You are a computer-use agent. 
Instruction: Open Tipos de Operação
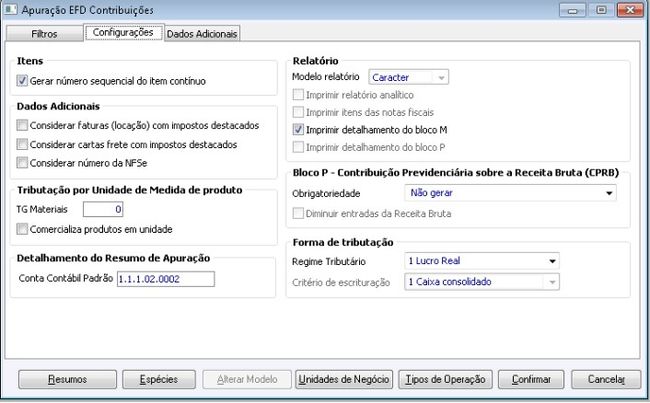pos(446,379)
